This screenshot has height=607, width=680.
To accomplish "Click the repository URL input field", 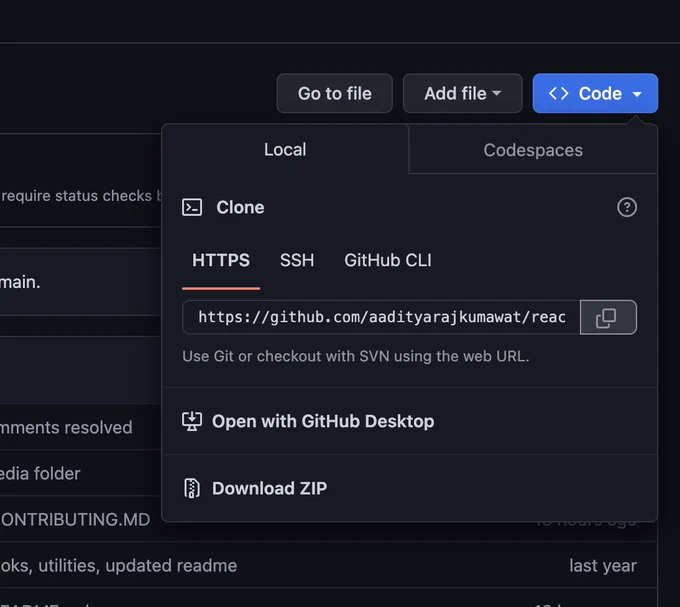I will 381,317.
